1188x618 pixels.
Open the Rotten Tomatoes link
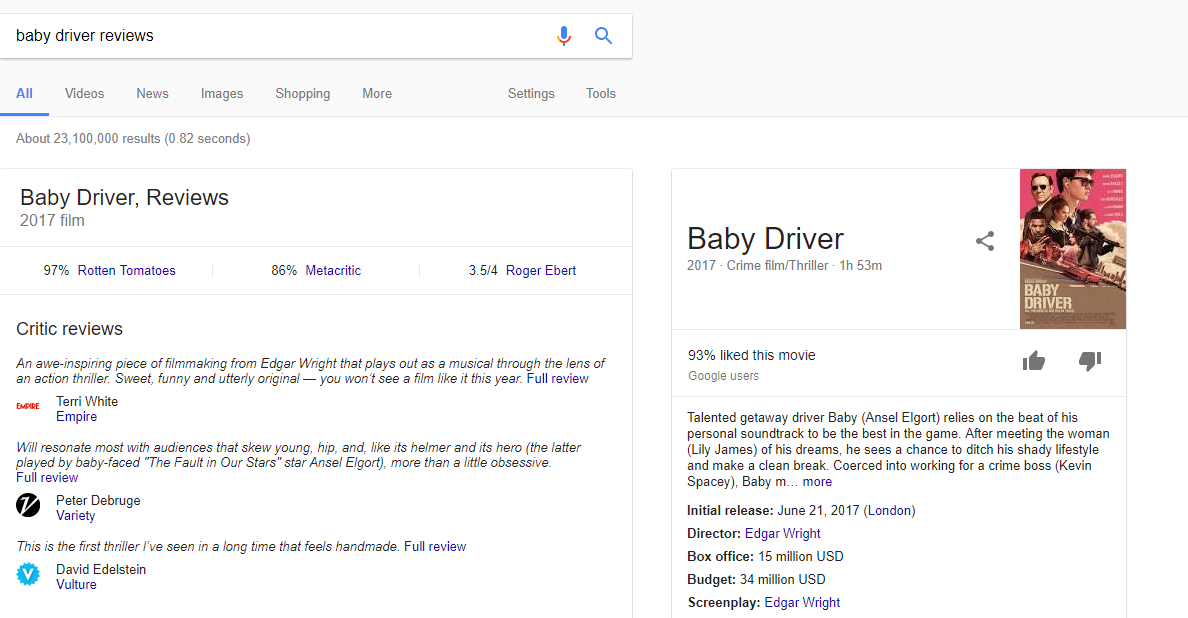point(127,270)
